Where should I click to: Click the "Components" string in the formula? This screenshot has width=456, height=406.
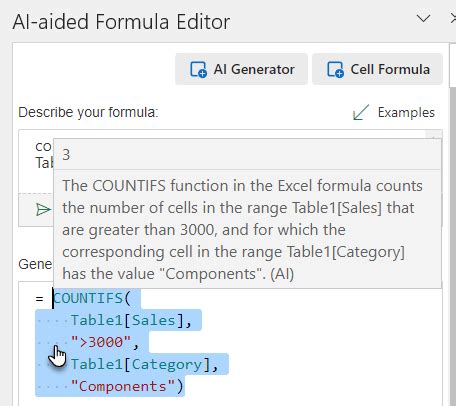pyautogui.click(x=123, y=386)
